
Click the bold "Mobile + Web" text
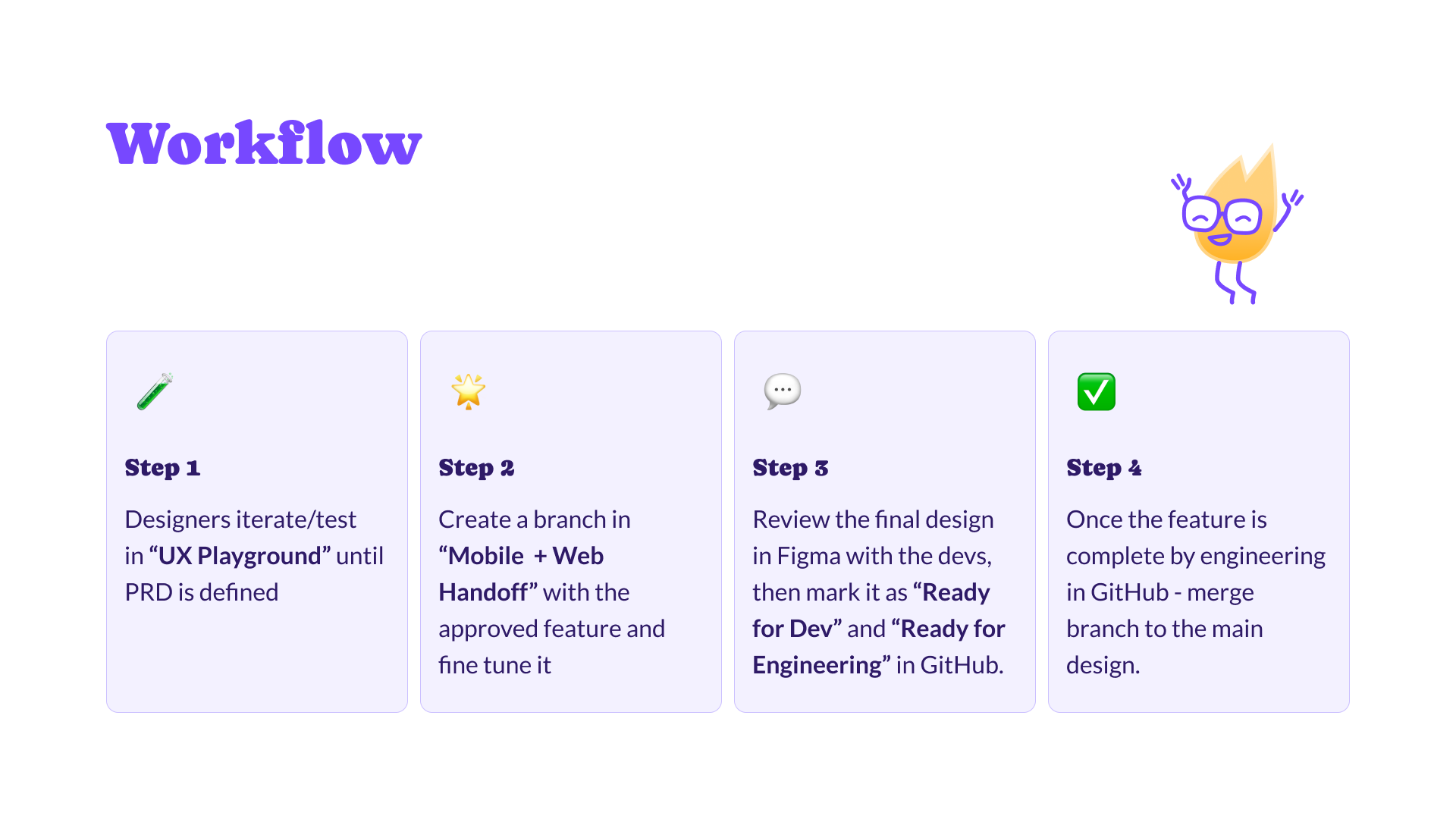click(x=521, y=556)
